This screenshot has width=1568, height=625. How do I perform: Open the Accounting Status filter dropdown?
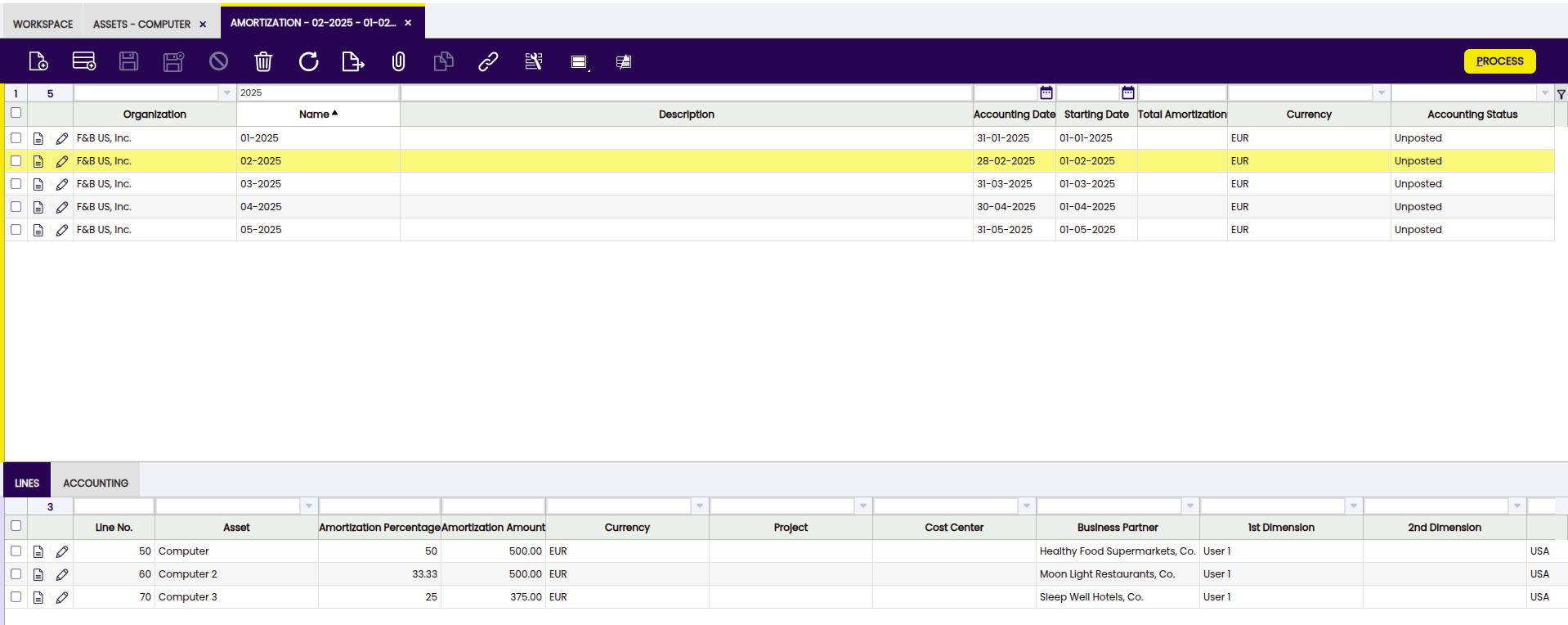pos(1545,93)
